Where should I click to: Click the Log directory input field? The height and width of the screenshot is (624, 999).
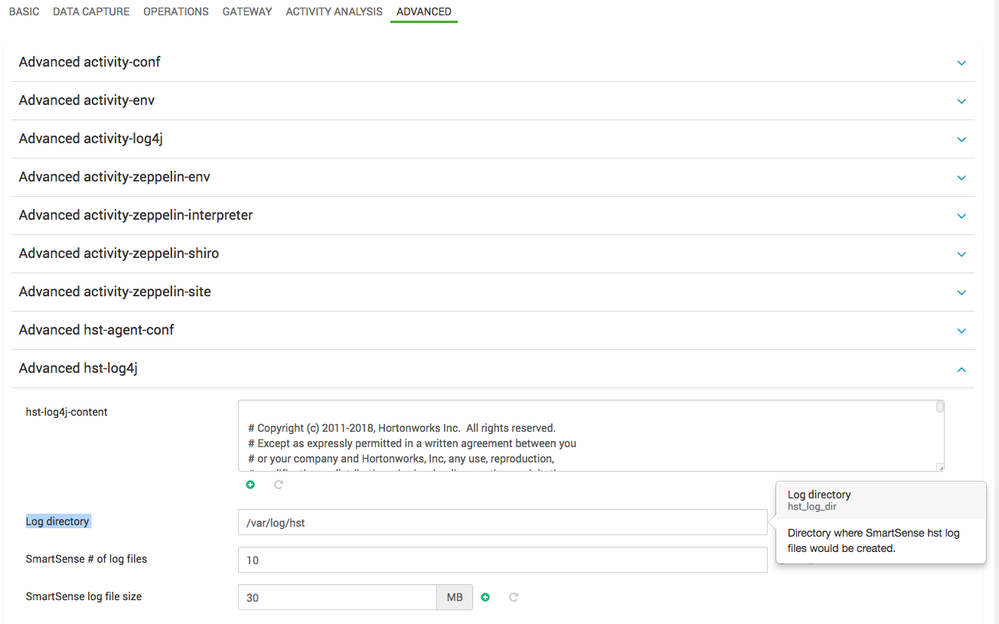coord(502,522)
